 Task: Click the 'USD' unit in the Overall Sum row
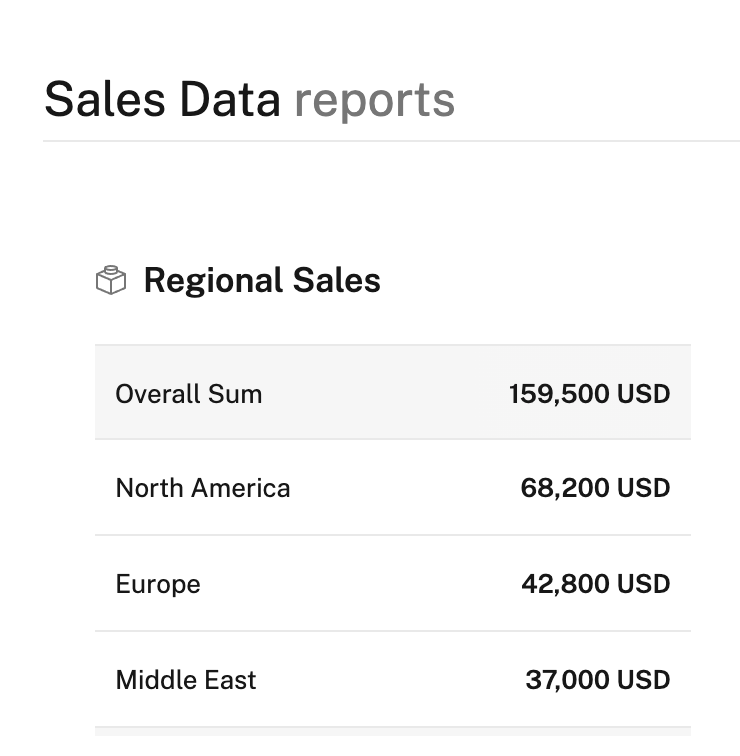pos(643,394)
